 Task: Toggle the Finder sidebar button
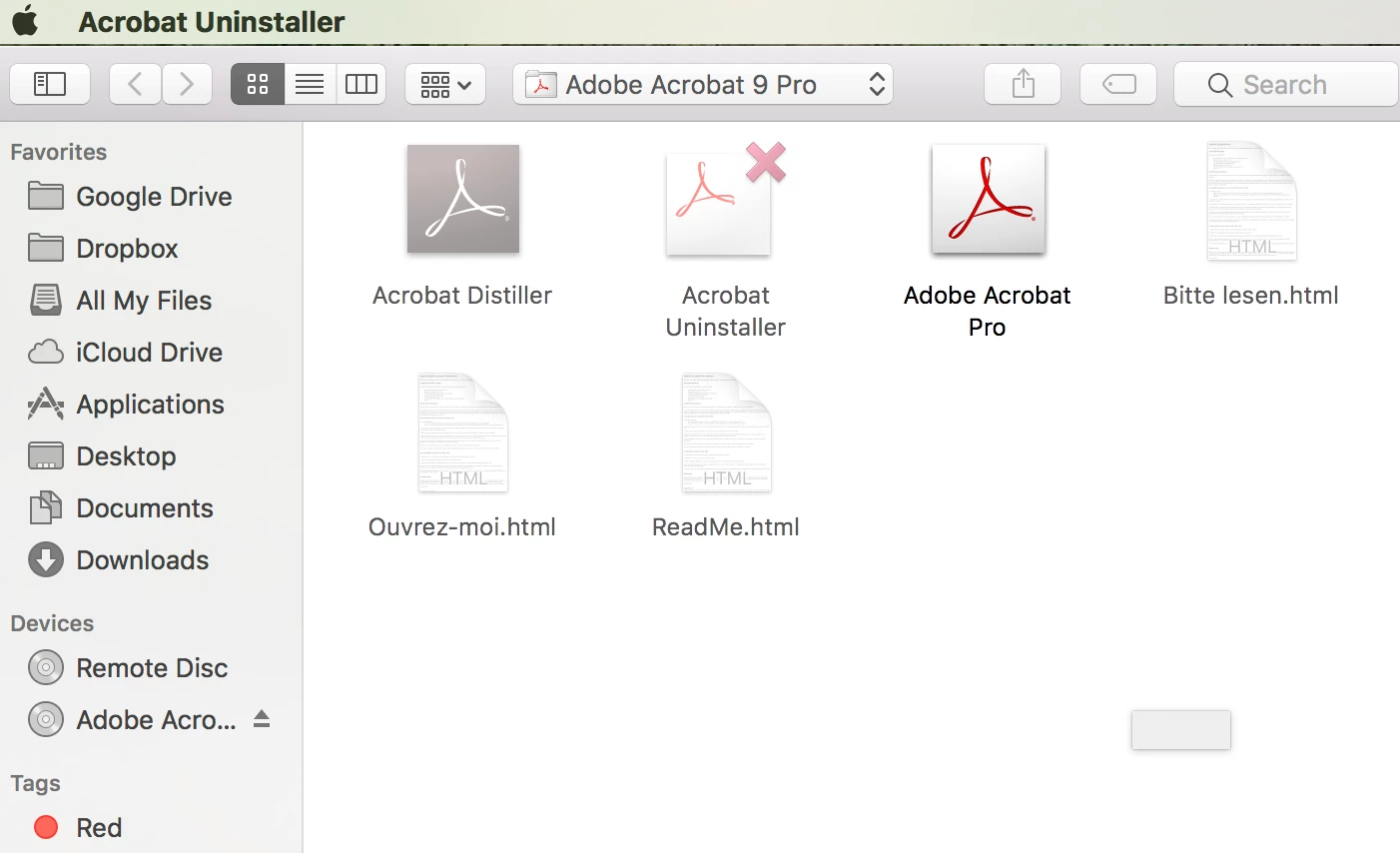pyautogui.click(x=50, y=84)
